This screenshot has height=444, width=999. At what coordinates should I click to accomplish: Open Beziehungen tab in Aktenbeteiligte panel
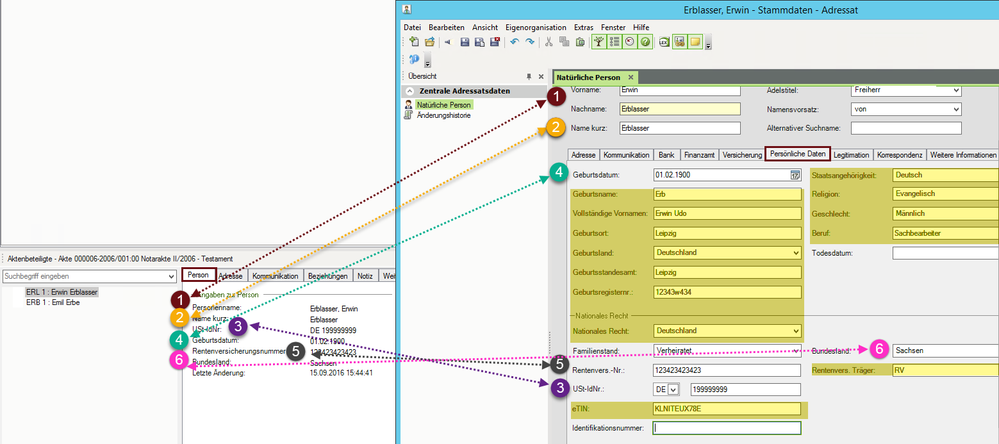pyautogui.click(x=327, y=276)
